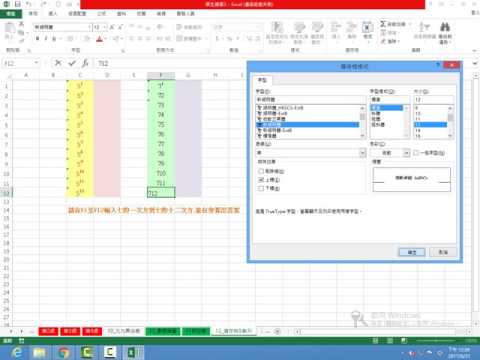
Task: Expand the formula bar with right-edge chevron
Action: click(x=475, y=63)
